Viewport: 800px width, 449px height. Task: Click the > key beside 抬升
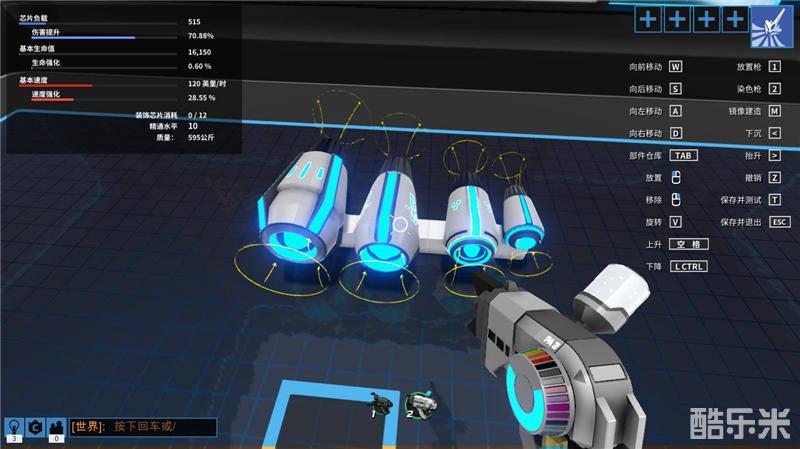(774, 156)
